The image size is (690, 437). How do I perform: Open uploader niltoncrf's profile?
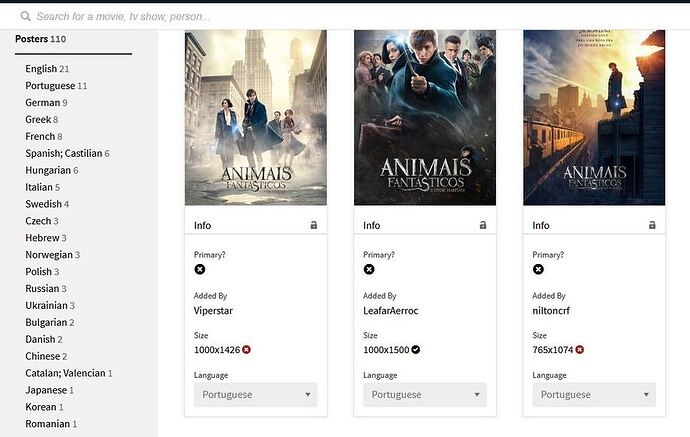click(551, 311)
